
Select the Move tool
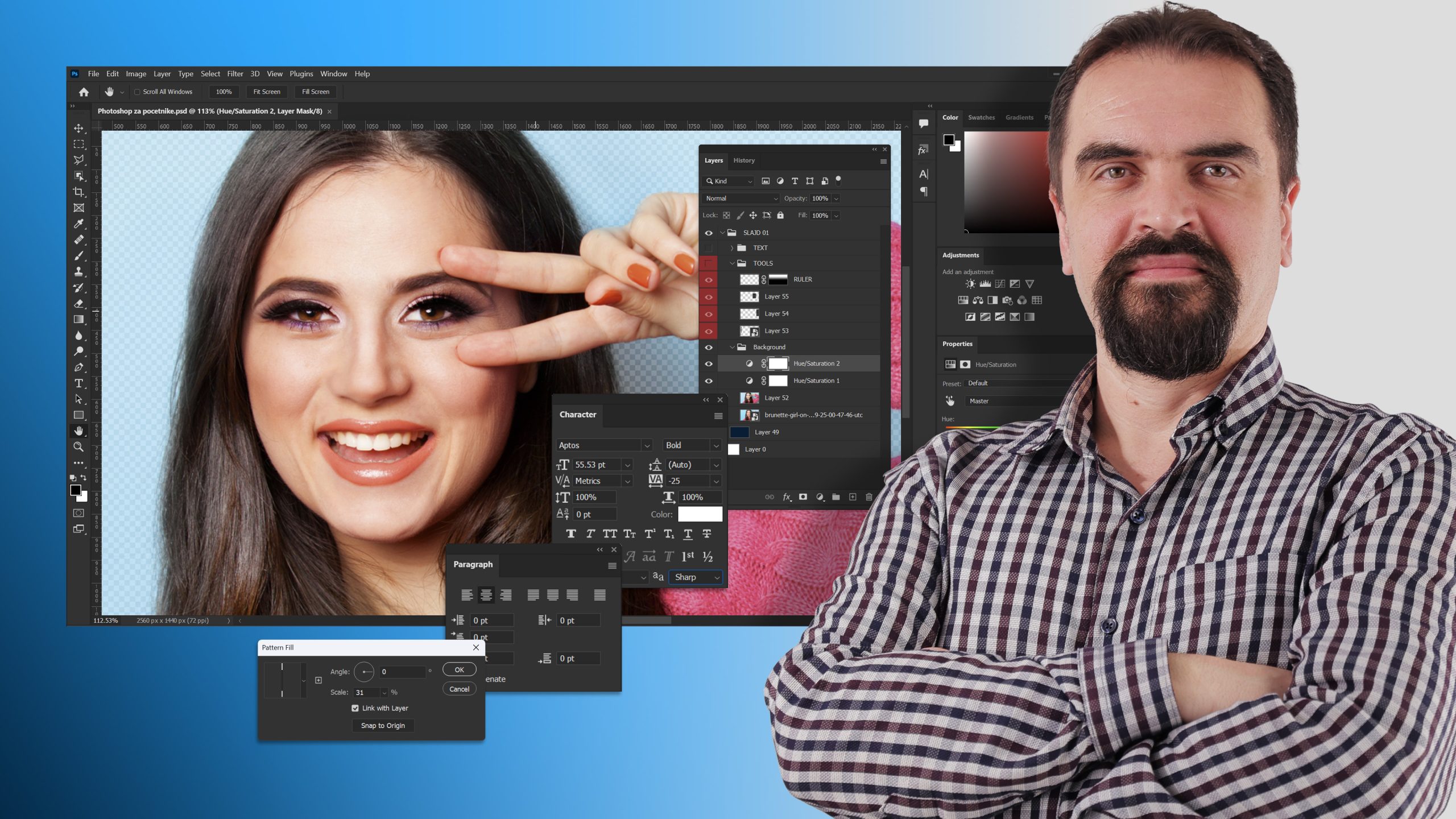pos(78,128)
